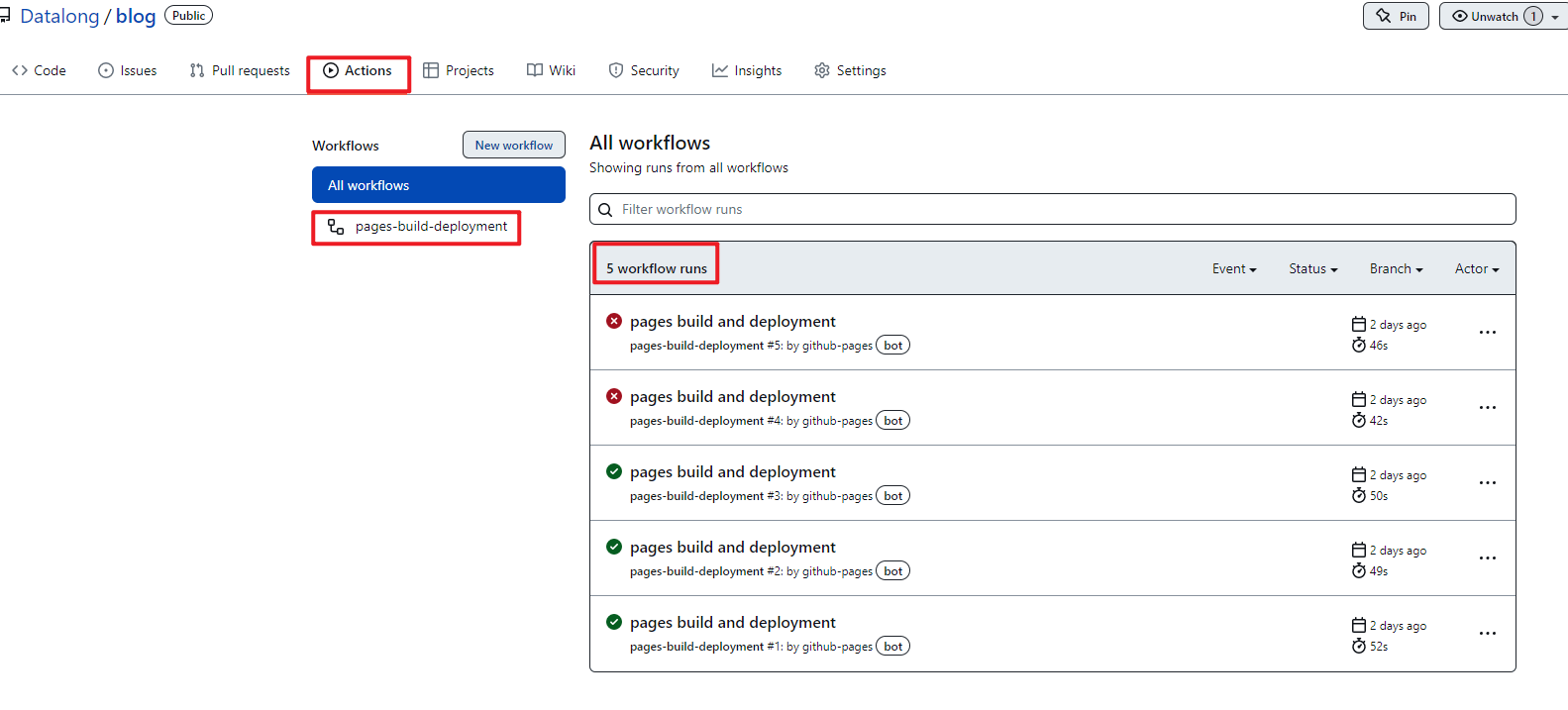The image size is (1568, 710).
Task: Open the Actions tab
Action: 358,71
